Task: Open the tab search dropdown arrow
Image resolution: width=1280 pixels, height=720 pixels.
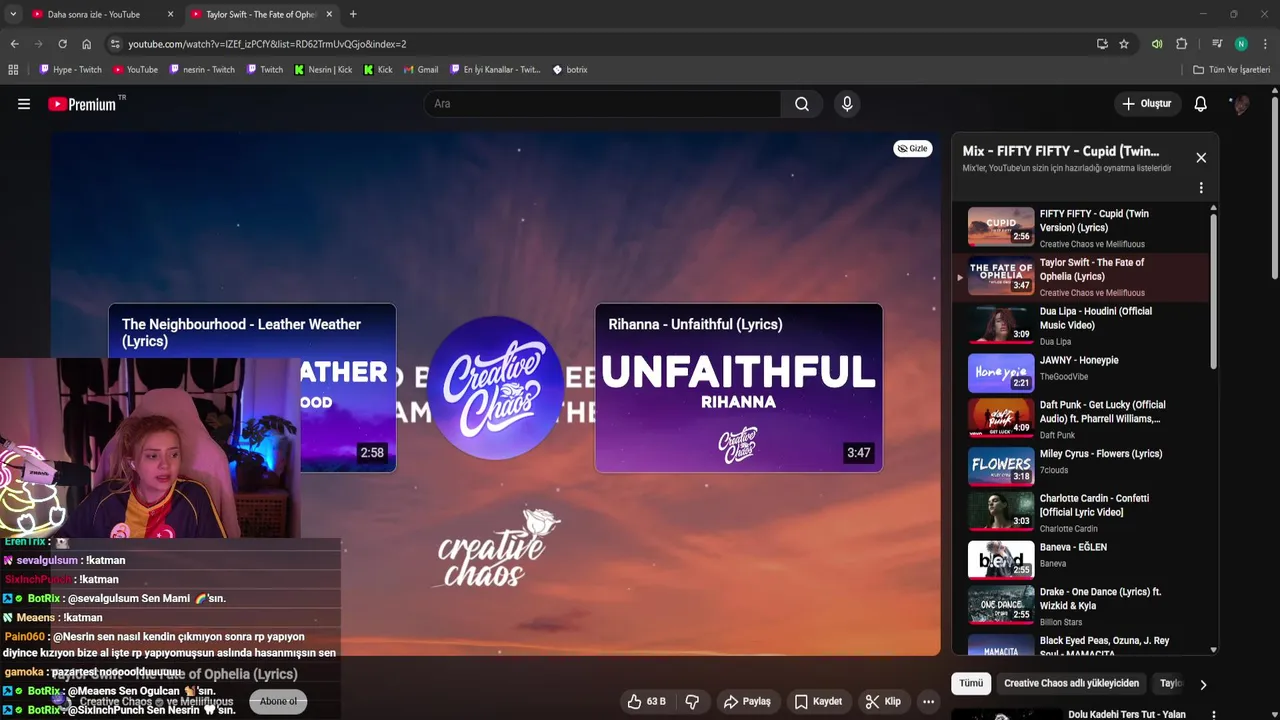Action: click(12, 14)
